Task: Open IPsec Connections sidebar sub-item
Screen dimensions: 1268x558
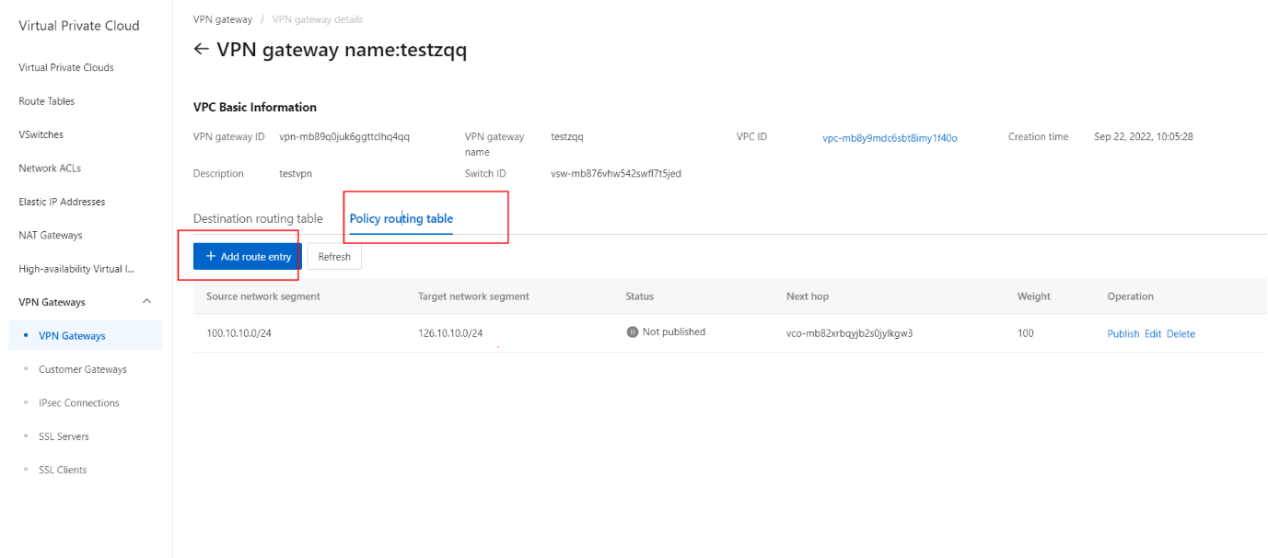Action: coord(79,403)
